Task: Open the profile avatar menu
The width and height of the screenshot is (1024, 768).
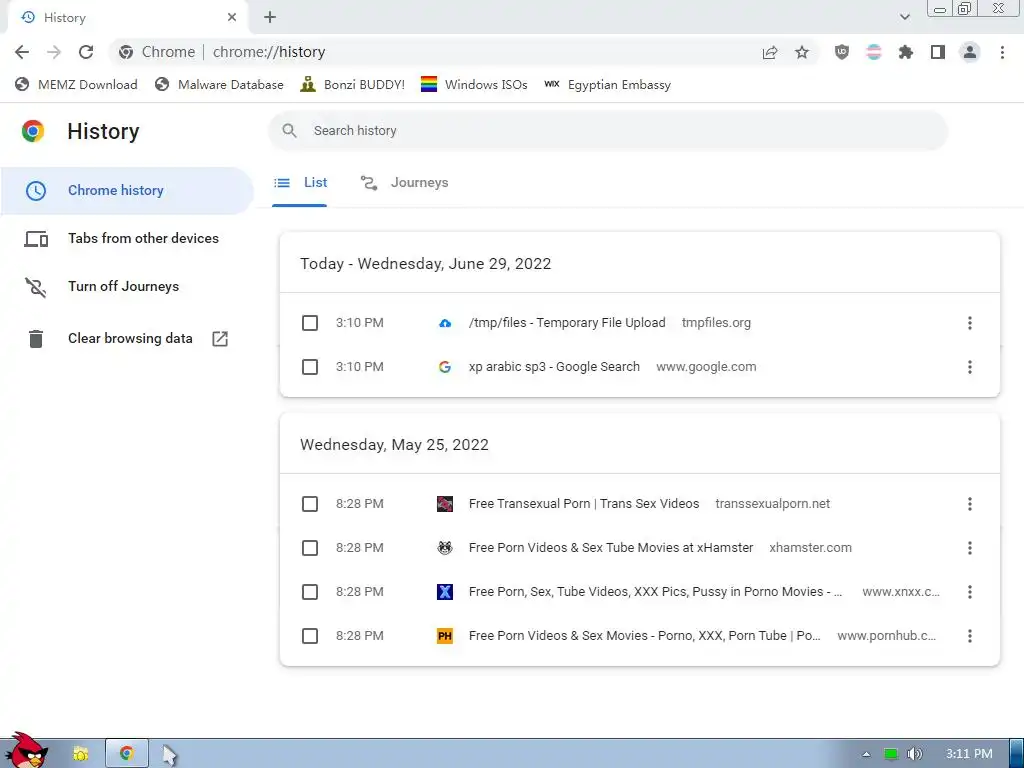Action: (x=970, y=52)
